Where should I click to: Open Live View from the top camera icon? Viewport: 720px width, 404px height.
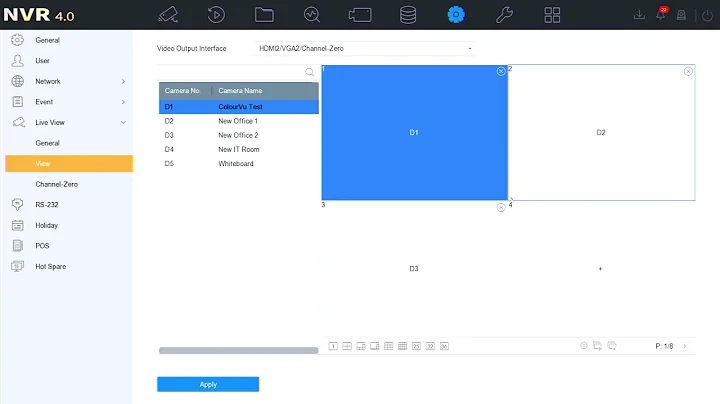point(168,15)
